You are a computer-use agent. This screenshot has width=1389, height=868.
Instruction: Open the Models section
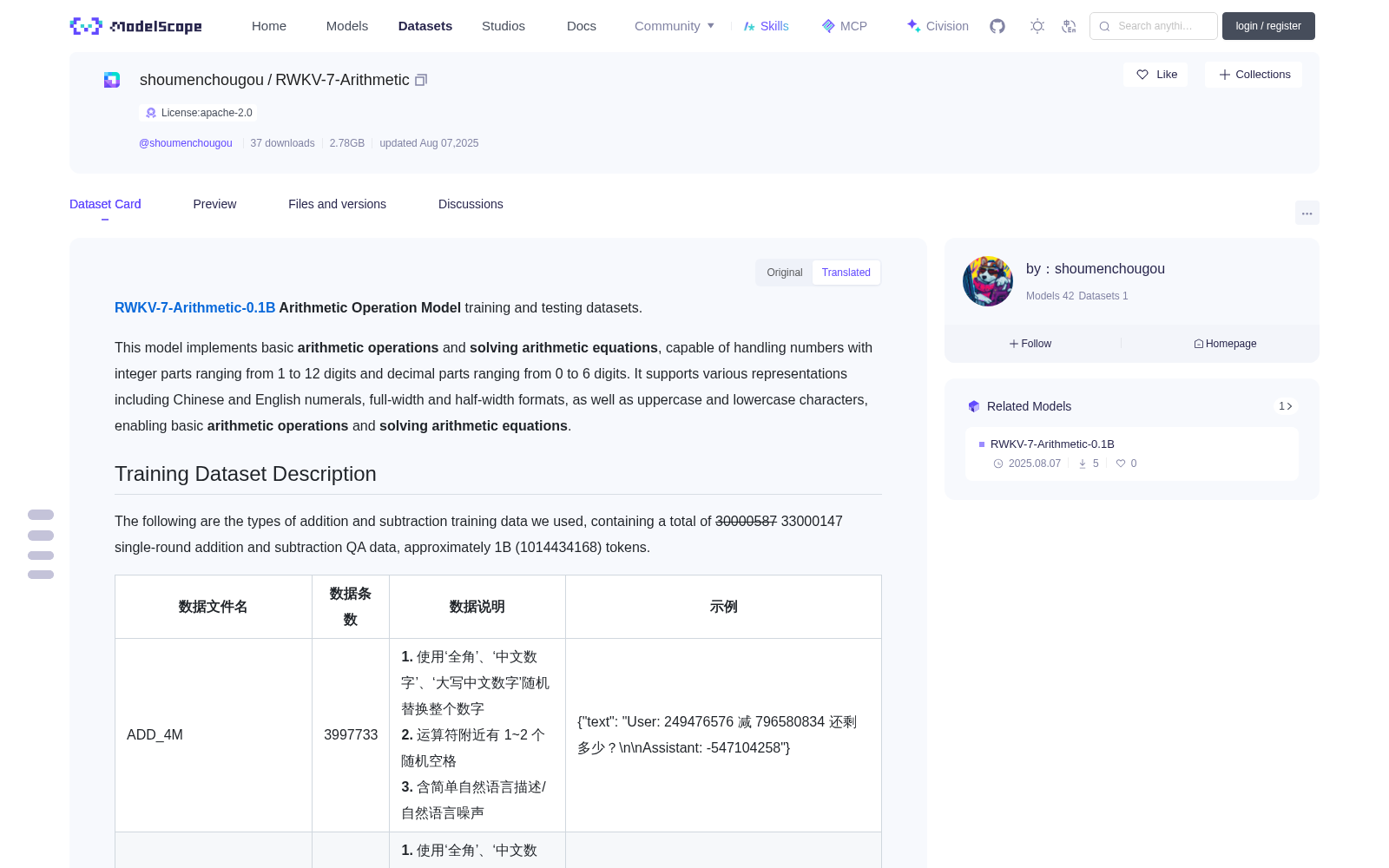pyautogui.click(x=347, y=26)
